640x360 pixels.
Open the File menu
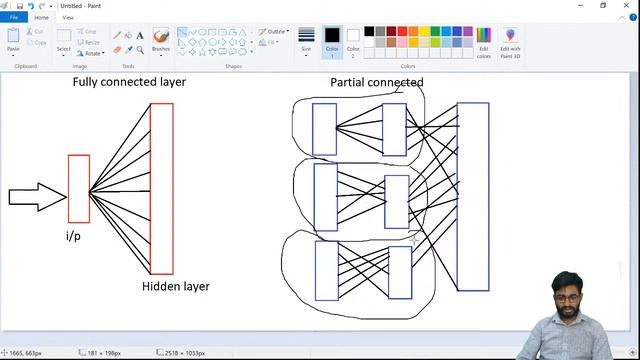14,18
